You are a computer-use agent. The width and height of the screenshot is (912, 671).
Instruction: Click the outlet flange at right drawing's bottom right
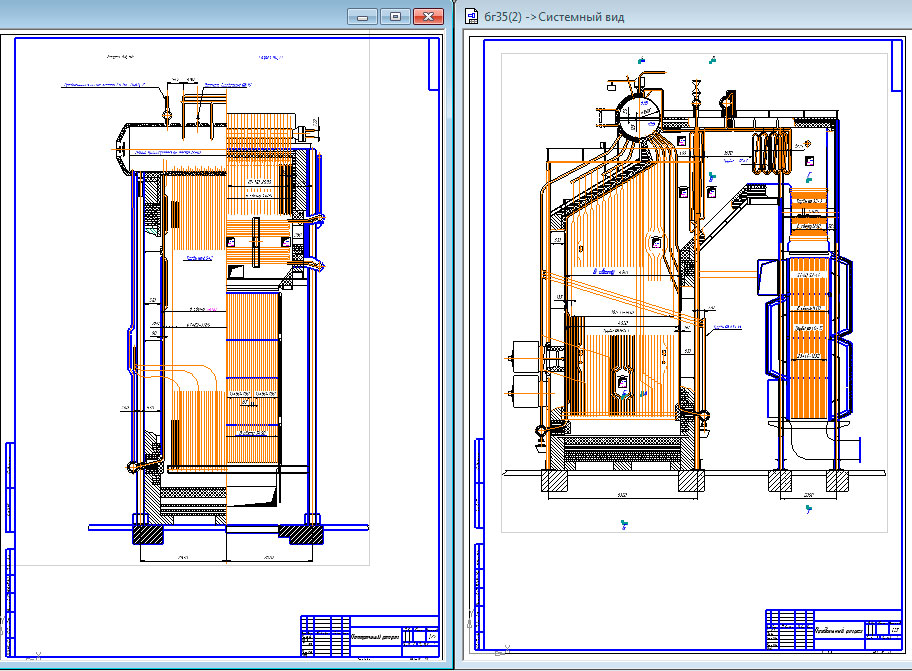point(856,450)
